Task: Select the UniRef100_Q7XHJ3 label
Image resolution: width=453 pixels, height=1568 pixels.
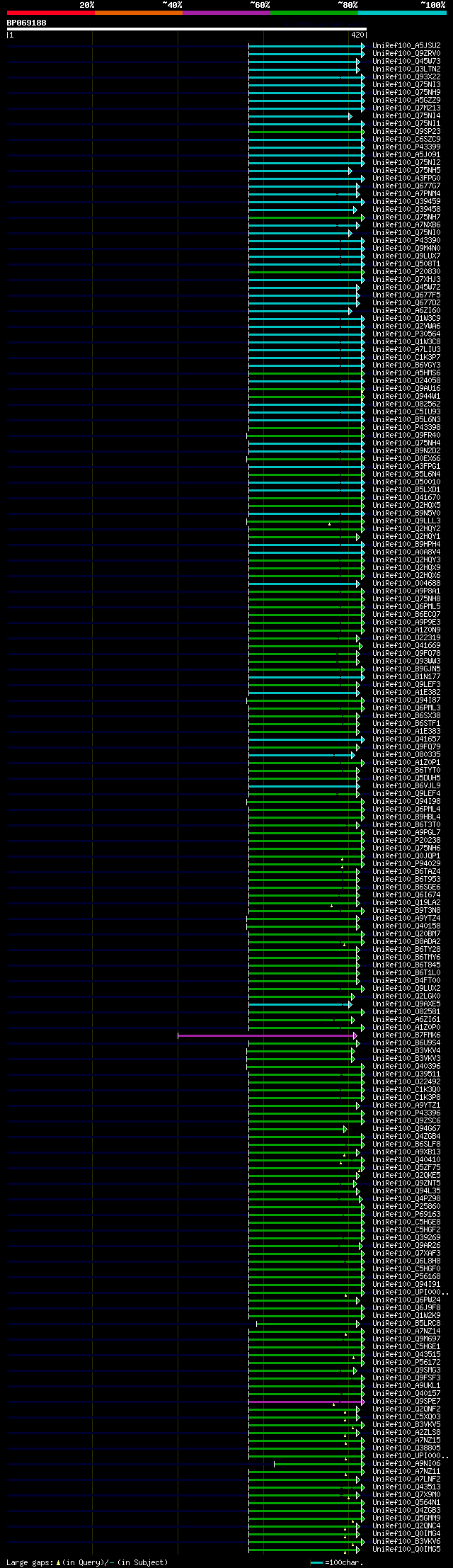Action: pos(406,279)
